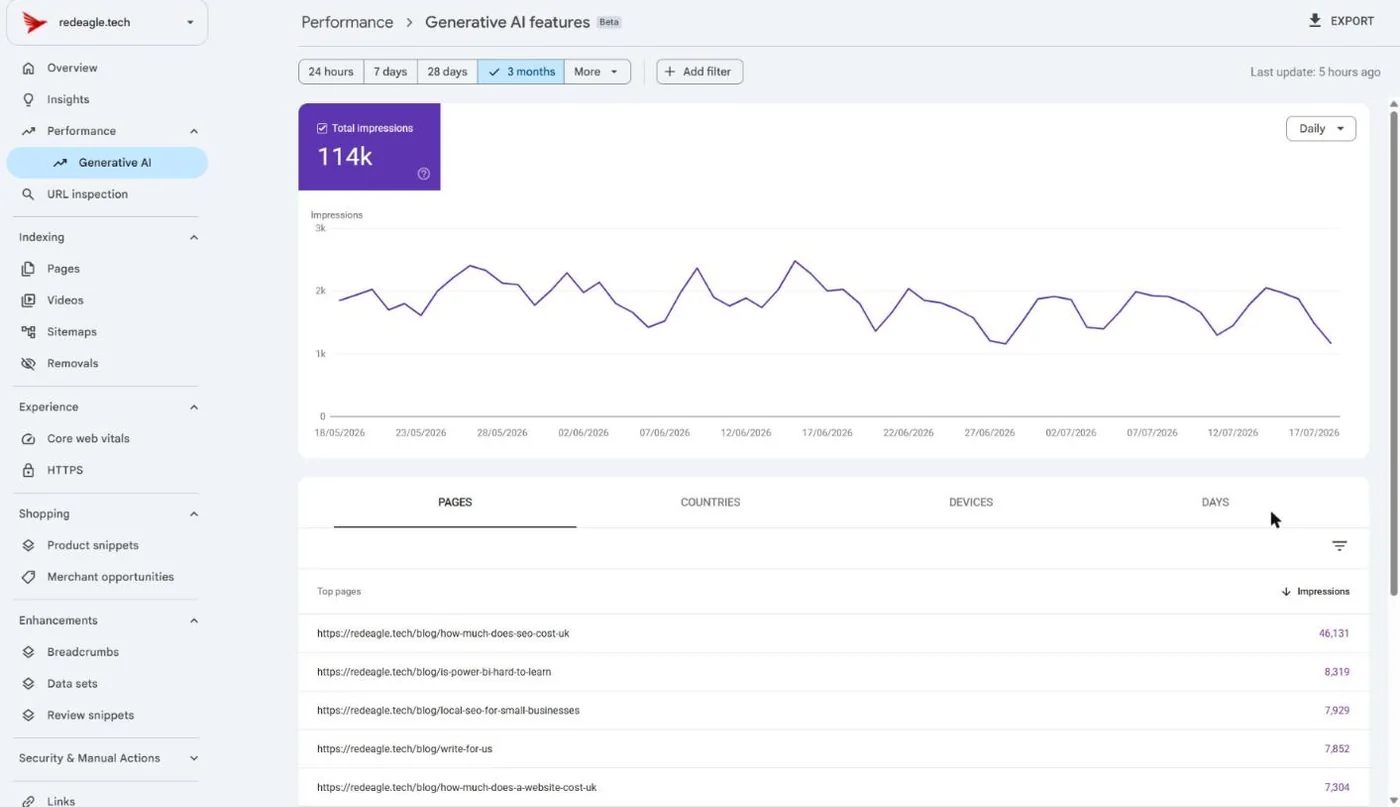
Task: Open the how-much-does-a-website-cost-uk page row
Action: [x=833, y=787]
